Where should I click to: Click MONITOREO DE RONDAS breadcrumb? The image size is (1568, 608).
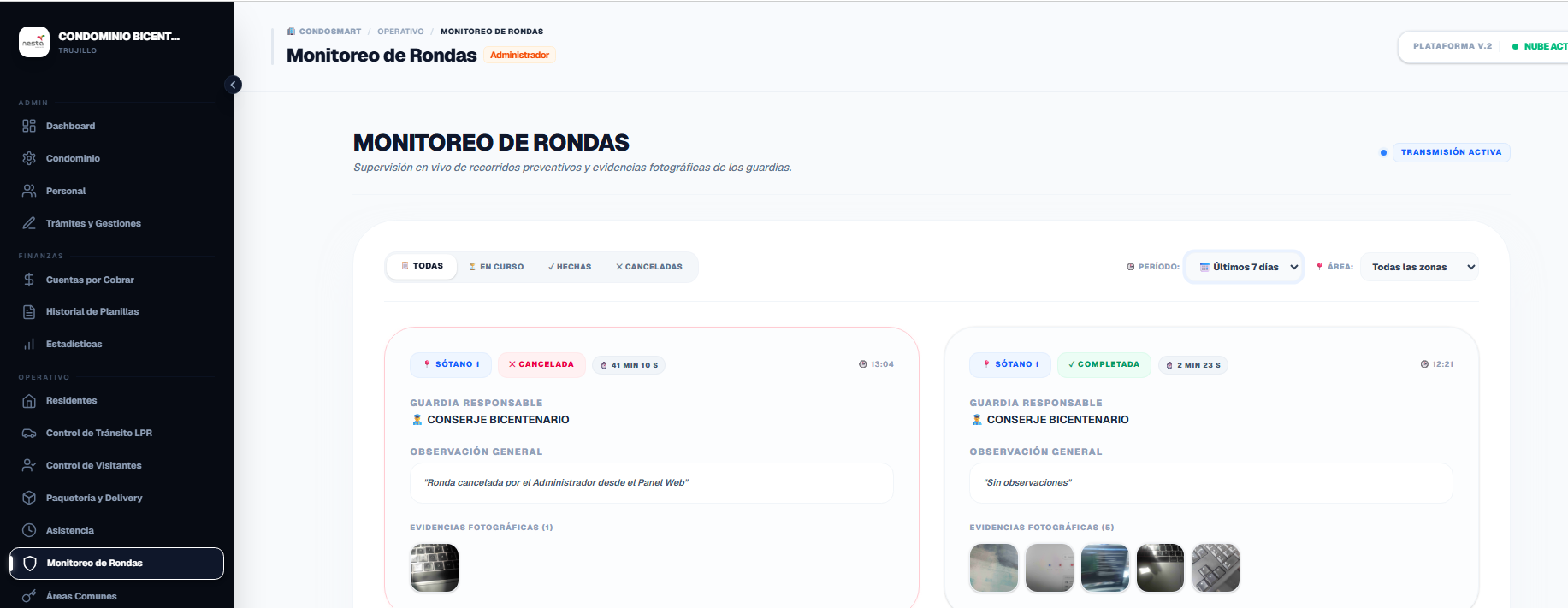(492, 32)
